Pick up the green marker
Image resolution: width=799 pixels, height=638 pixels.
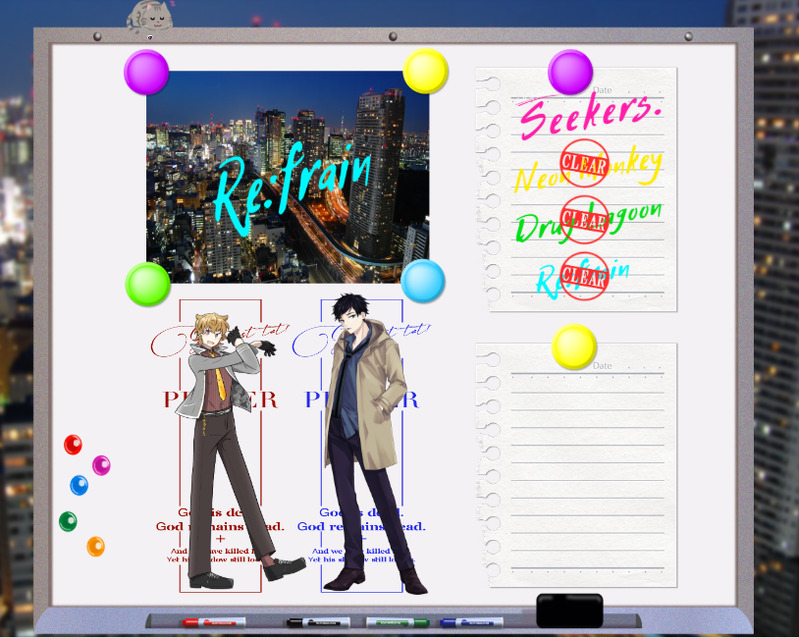[397, 622]
